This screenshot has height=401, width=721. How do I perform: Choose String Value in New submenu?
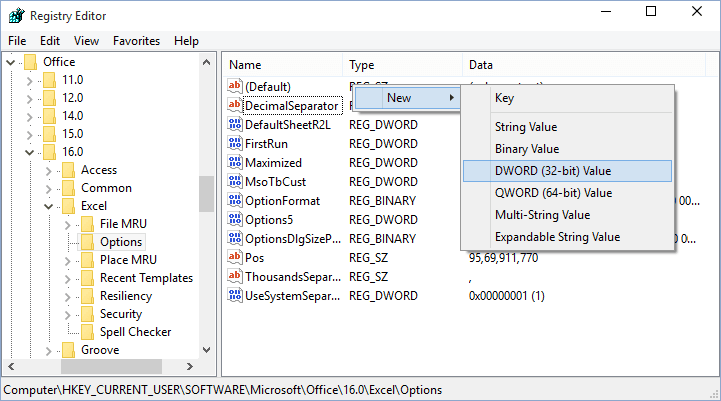point(567,127)
